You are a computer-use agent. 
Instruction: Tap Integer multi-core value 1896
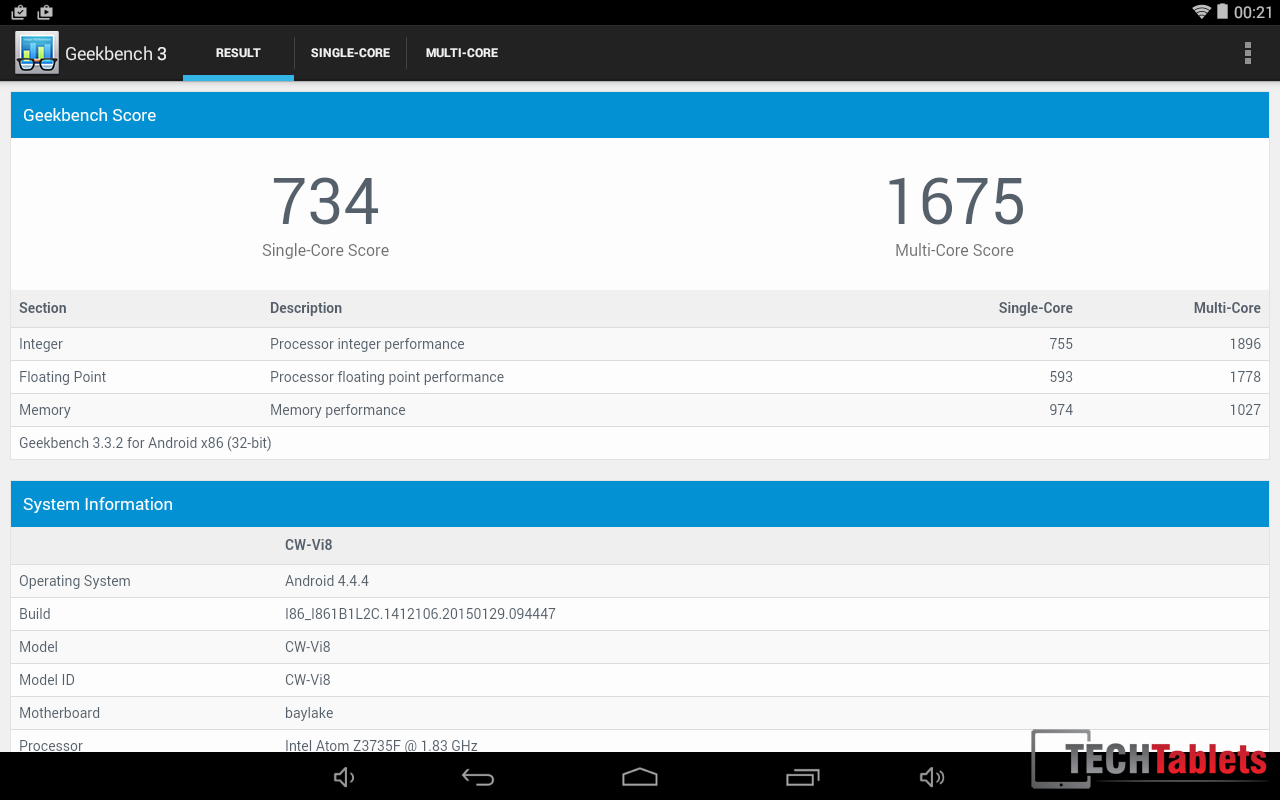tap(1245, 344)
